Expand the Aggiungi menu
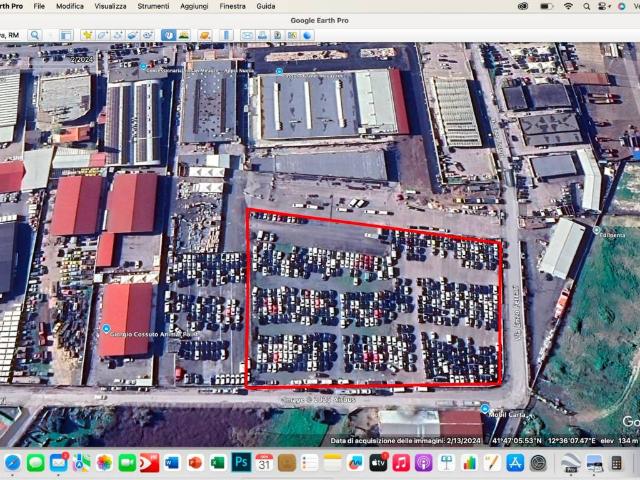Screen dimensions: 640x480 tap(194, 6)
